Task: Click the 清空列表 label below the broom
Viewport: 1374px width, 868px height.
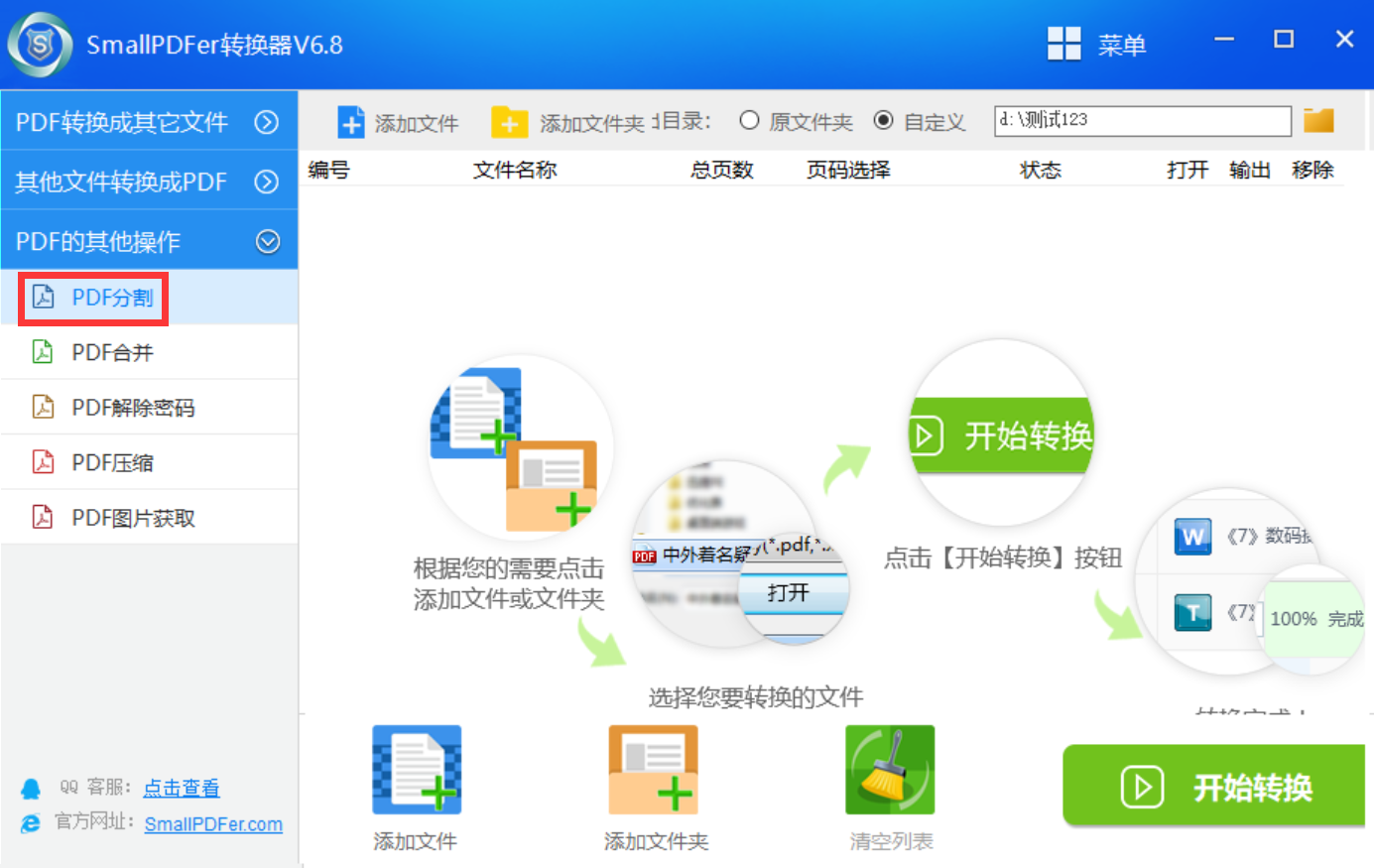Action: pyautogui.click(x=891, y=841)
